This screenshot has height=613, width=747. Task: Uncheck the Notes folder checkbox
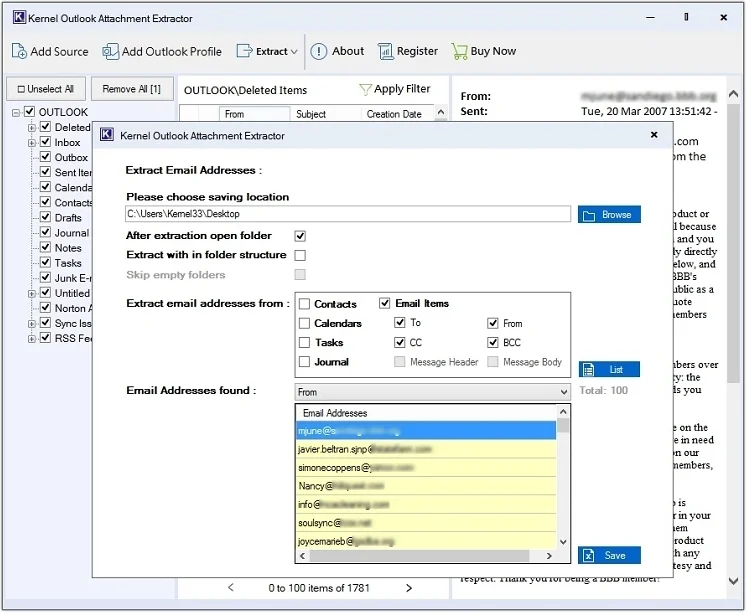(x=45, y=247)
